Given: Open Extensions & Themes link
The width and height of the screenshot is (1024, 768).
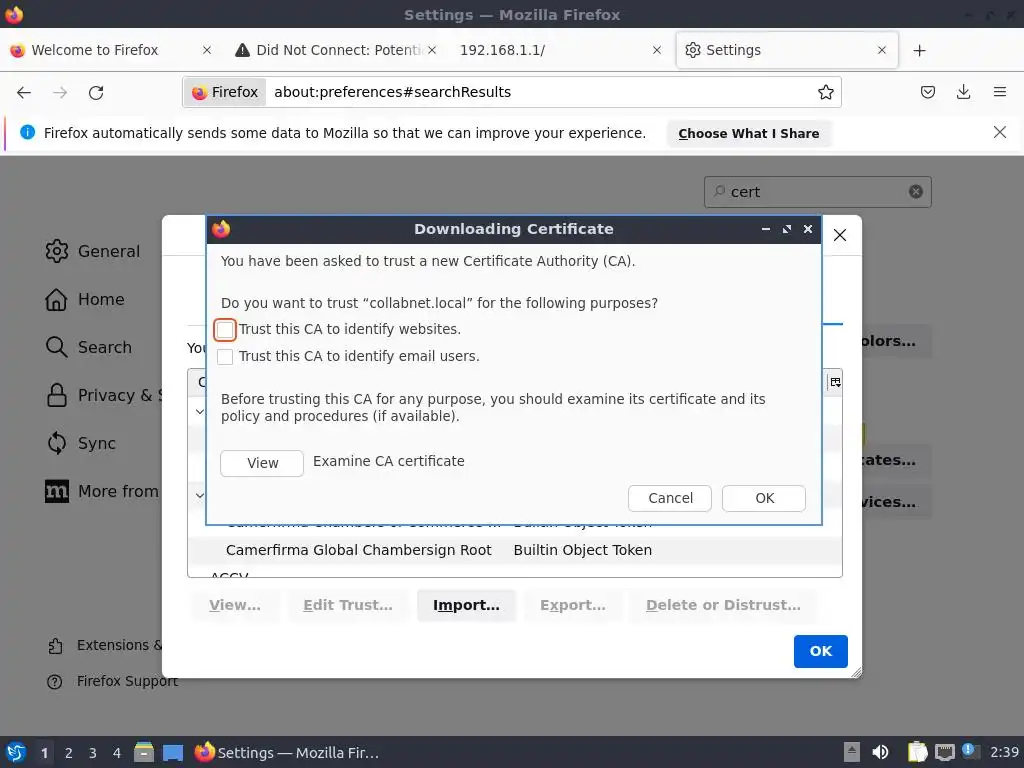Looking at the screenshot, I should (104, 646).
